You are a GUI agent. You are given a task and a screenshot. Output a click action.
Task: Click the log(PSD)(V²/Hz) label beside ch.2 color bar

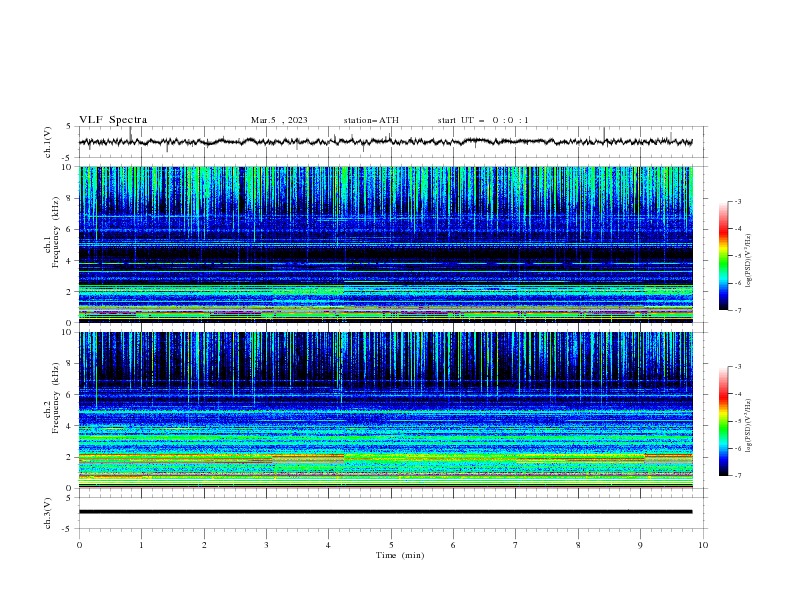tap(749, 425)
